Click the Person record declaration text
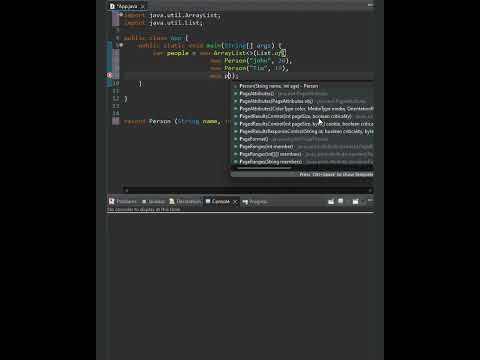Image resolution: width=480 pixels, height=360 pixels. click(177, 121)
